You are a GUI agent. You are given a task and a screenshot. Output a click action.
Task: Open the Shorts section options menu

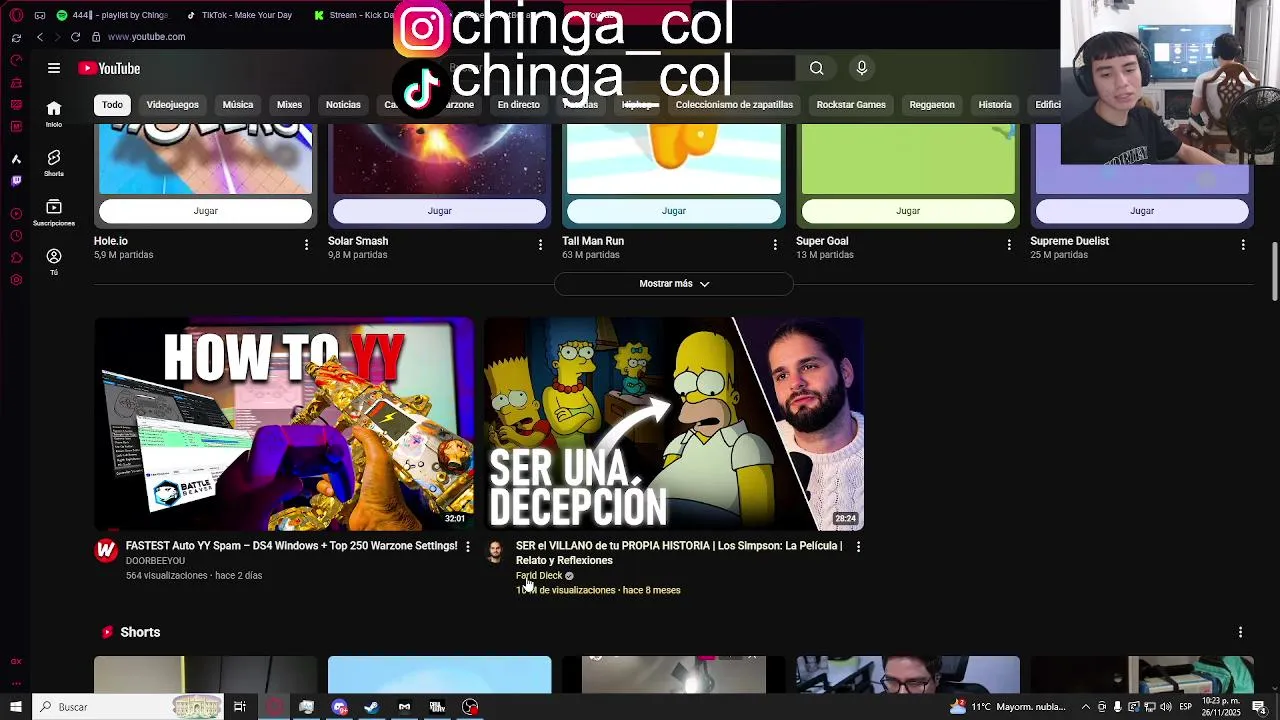coord(1240,632)
